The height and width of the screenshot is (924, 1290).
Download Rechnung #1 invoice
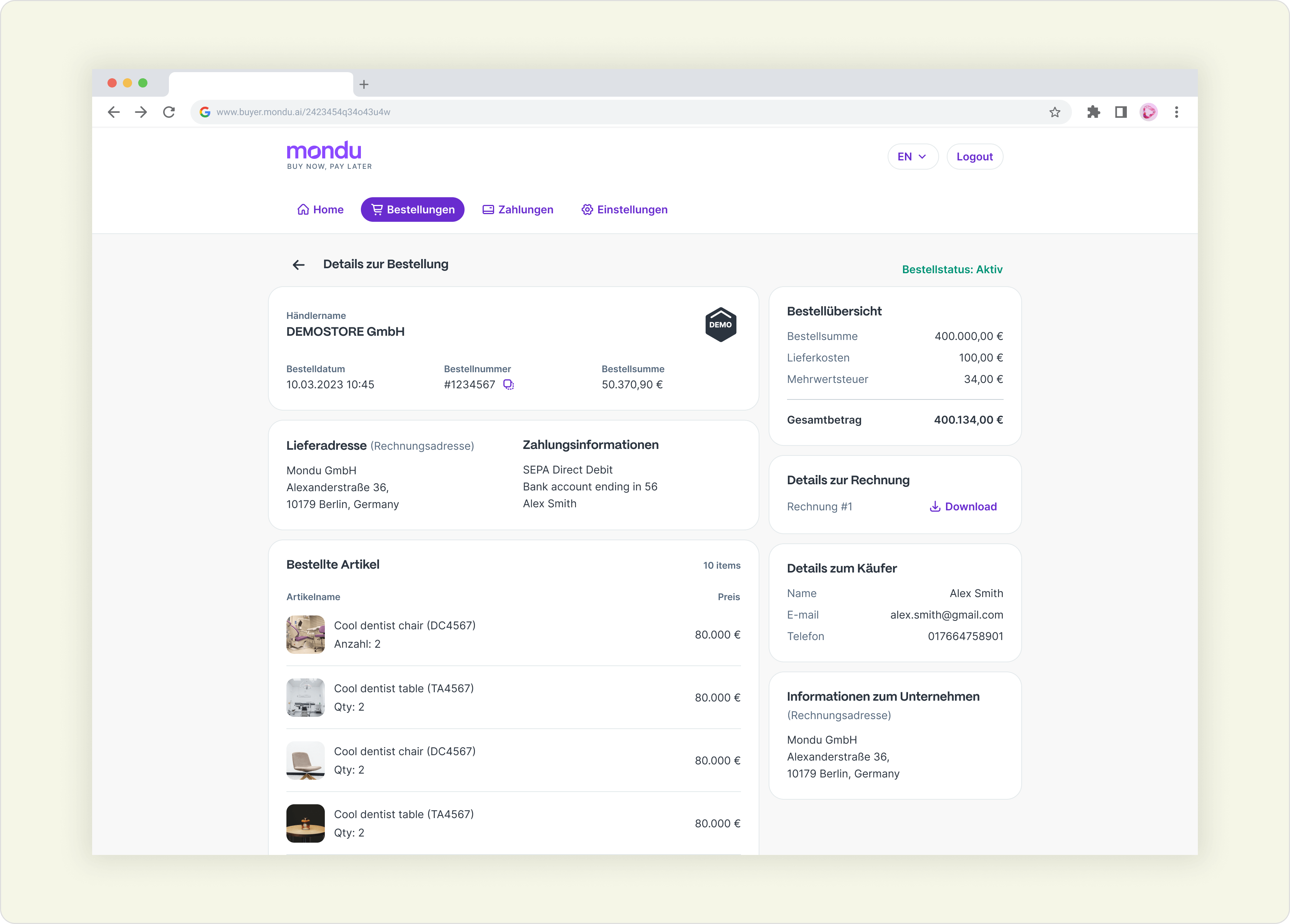tap(963, 507)
